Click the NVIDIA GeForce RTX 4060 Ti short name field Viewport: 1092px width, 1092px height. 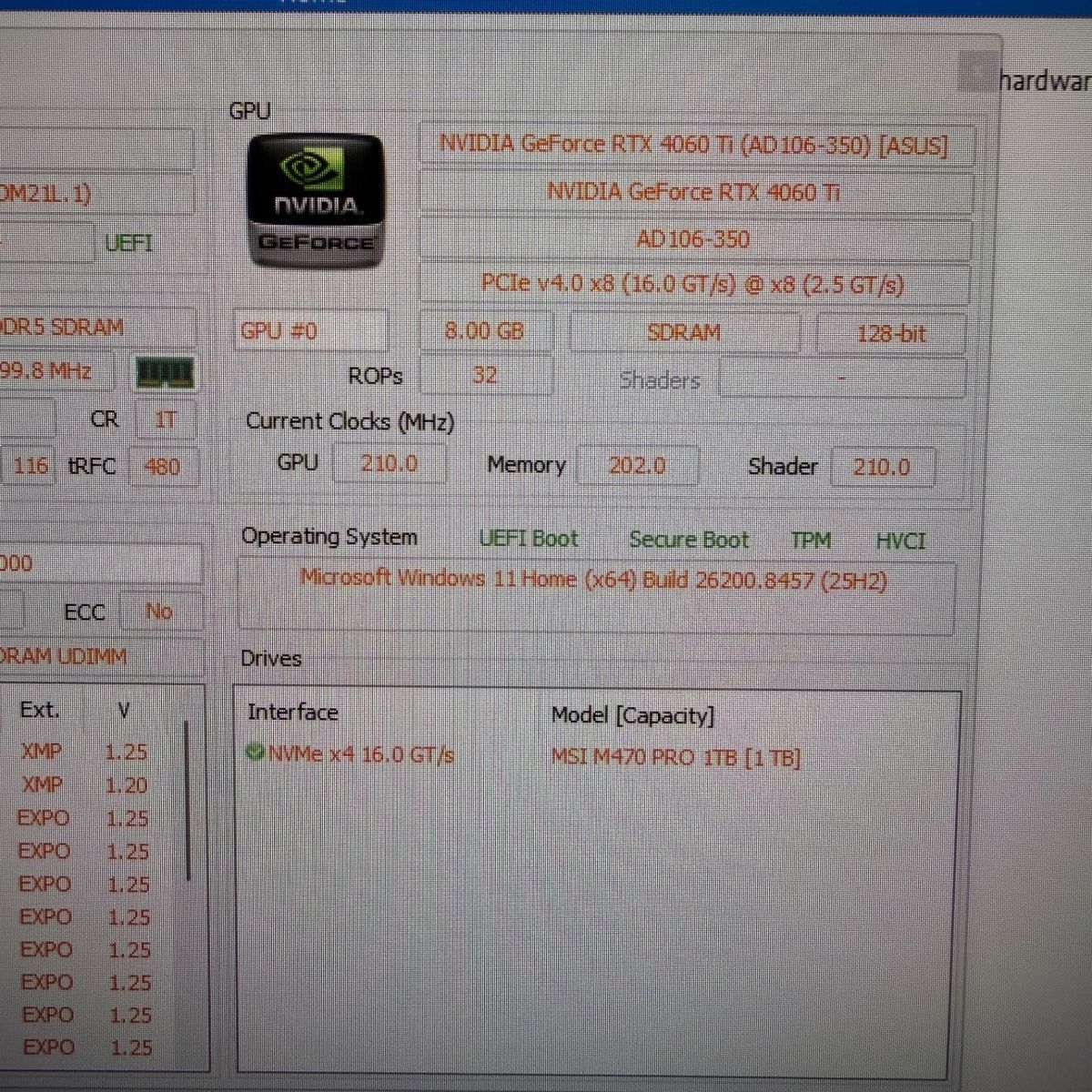(694, 192)
